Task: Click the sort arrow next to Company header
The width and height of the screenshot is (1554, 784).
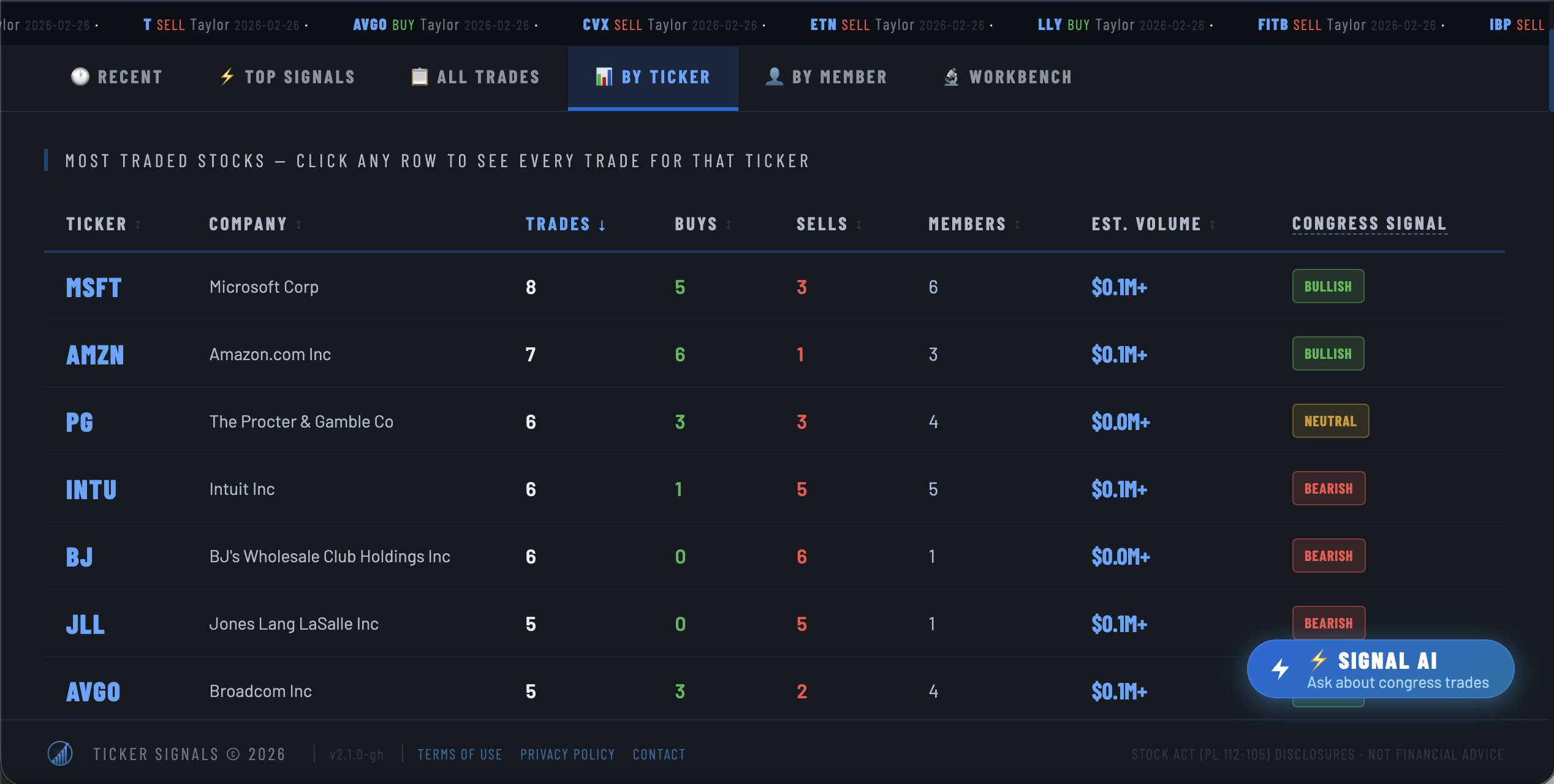Action: [298, 224]
